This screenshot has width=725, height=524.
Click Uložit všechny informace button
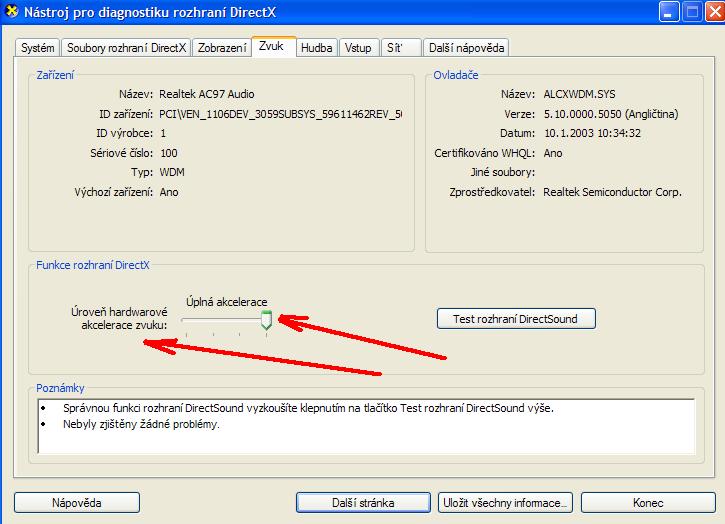(x=505, y=502)
